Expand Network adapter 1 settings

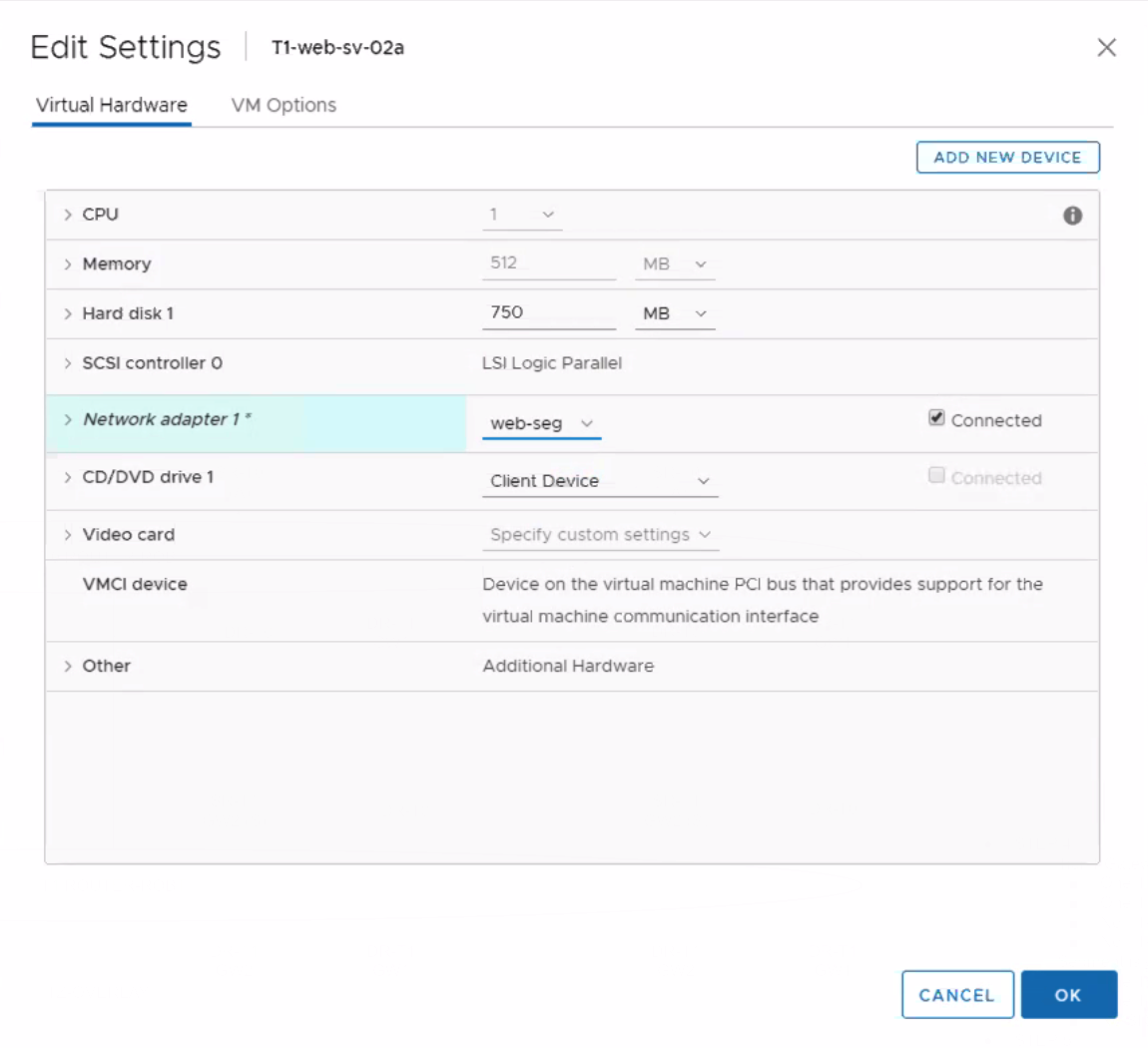click(x=68, y=420)
